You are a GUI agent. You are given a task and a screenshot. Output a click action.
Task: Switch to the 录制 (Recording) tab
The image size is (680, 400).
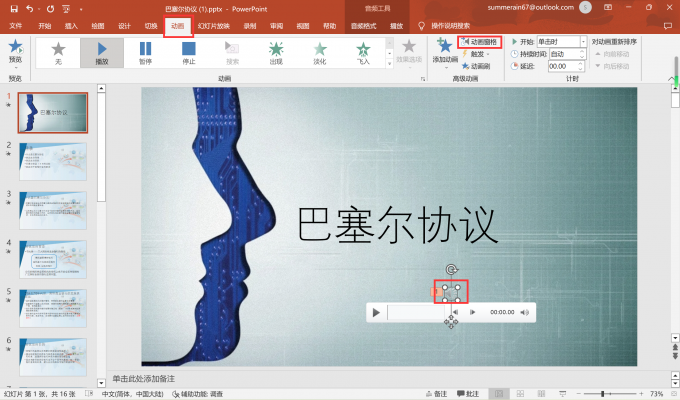point(250,26)
